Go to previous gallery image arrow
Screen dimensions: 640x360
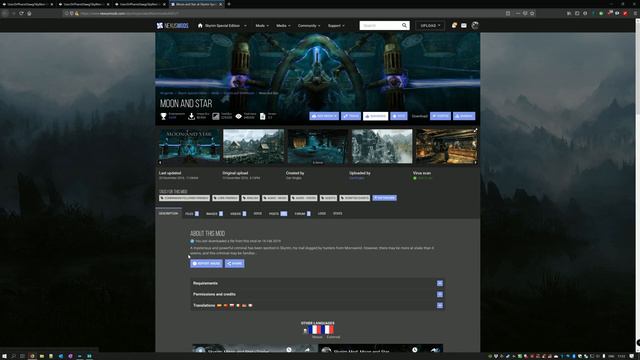(x=160, y=162)
